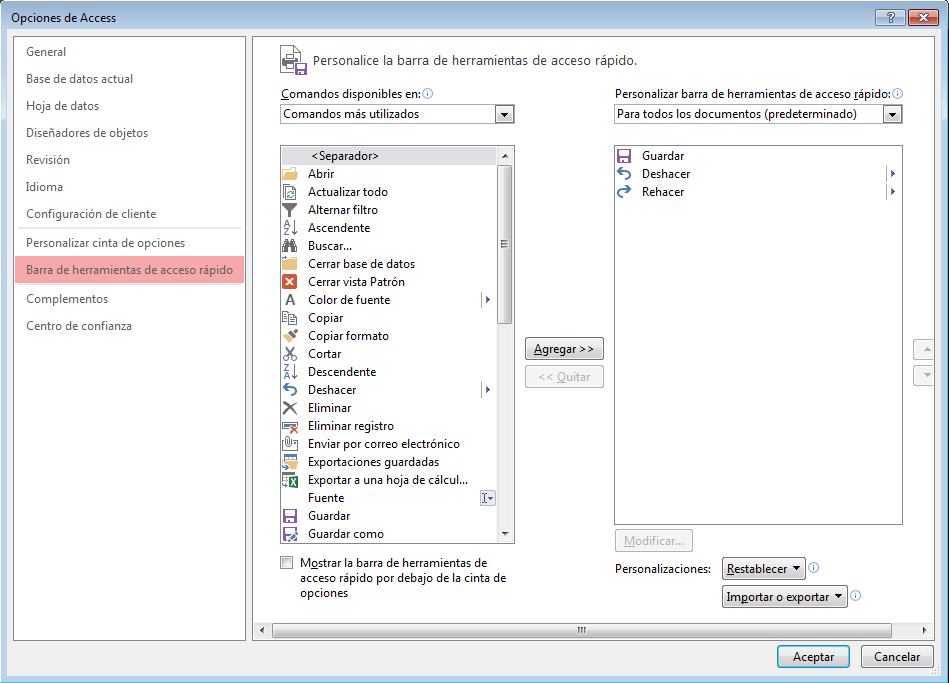Switch to Centro de confianza section

79,326
